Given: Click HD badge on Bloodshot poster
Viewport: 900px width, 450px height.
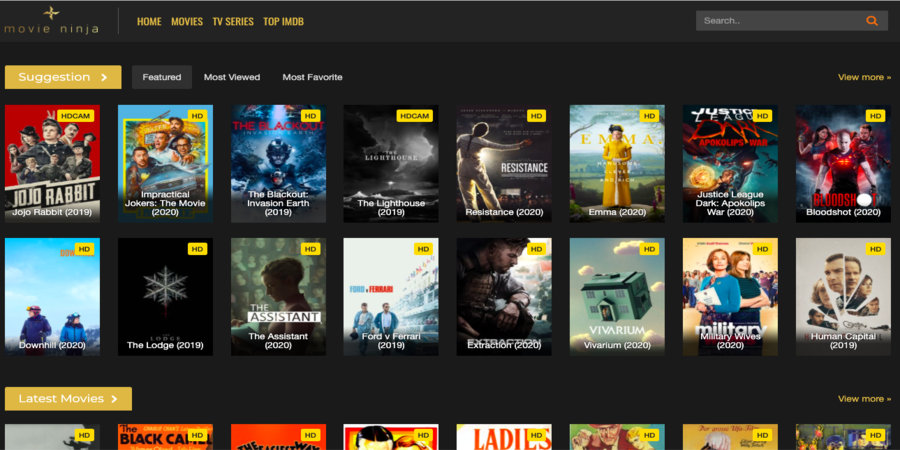Looking at the screenshot, I should click(x=875, y=116).
